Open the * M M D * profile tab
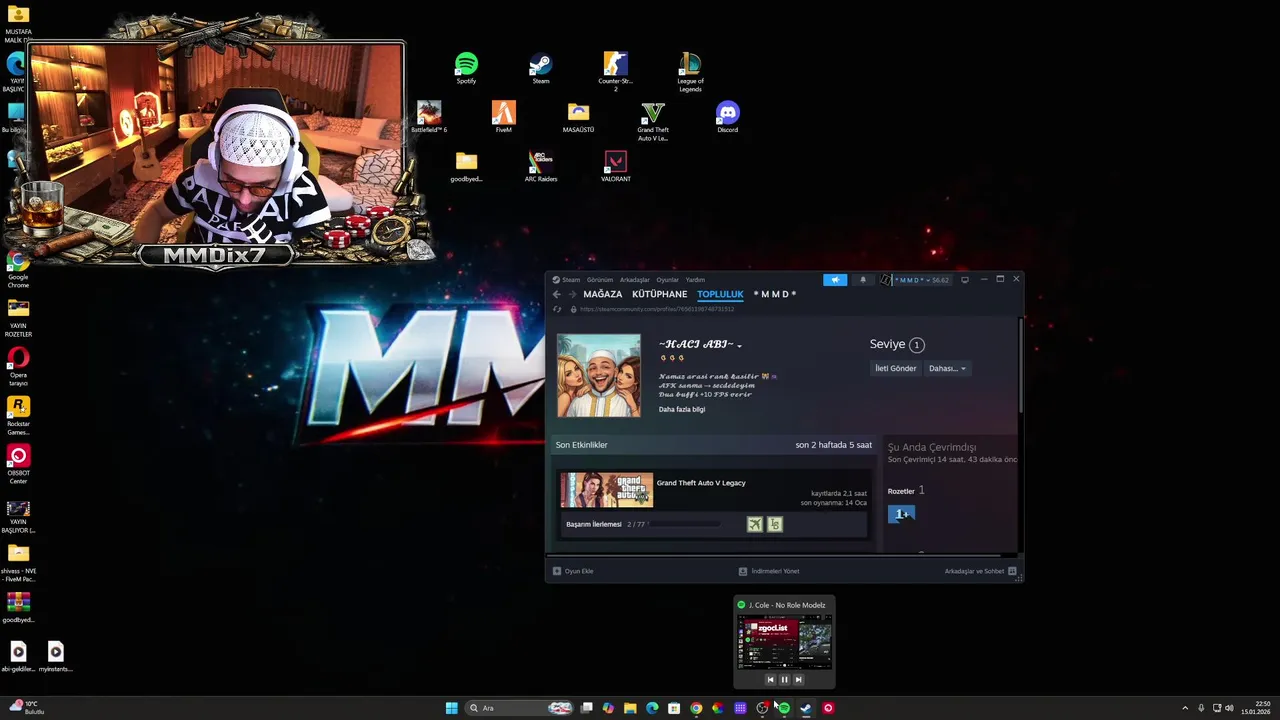Screen dimensions: 1280x720 point(775,294)
